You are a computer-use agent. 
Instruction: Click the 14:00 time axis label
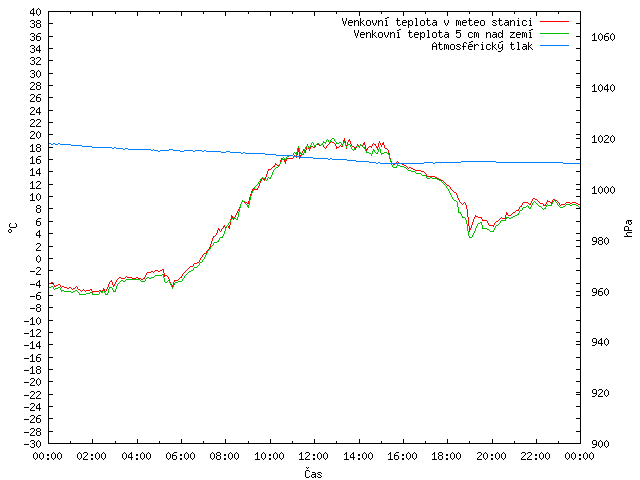pyautogui.click(x=358, y=456)
